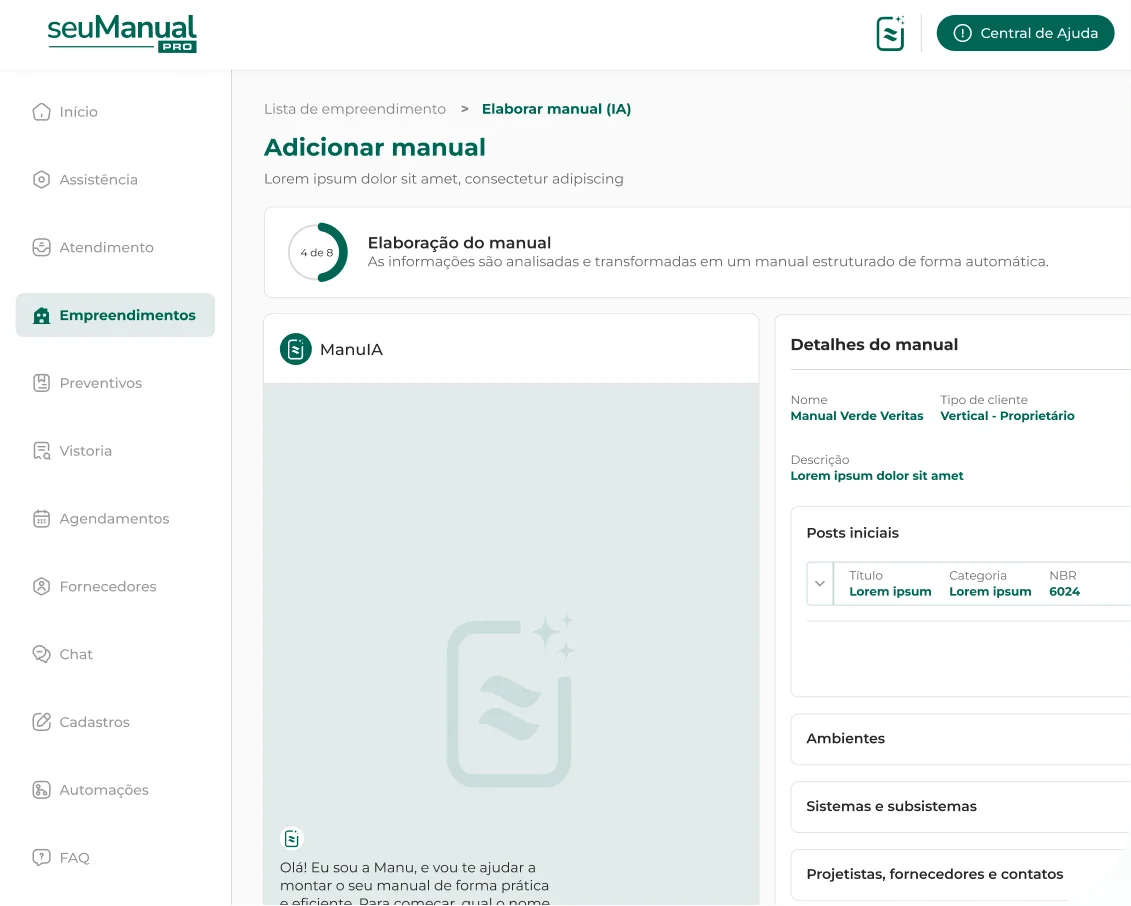Click the NBR value 6024
The height and width of the screenshot is (906, 1131).
click(1065, 591)
